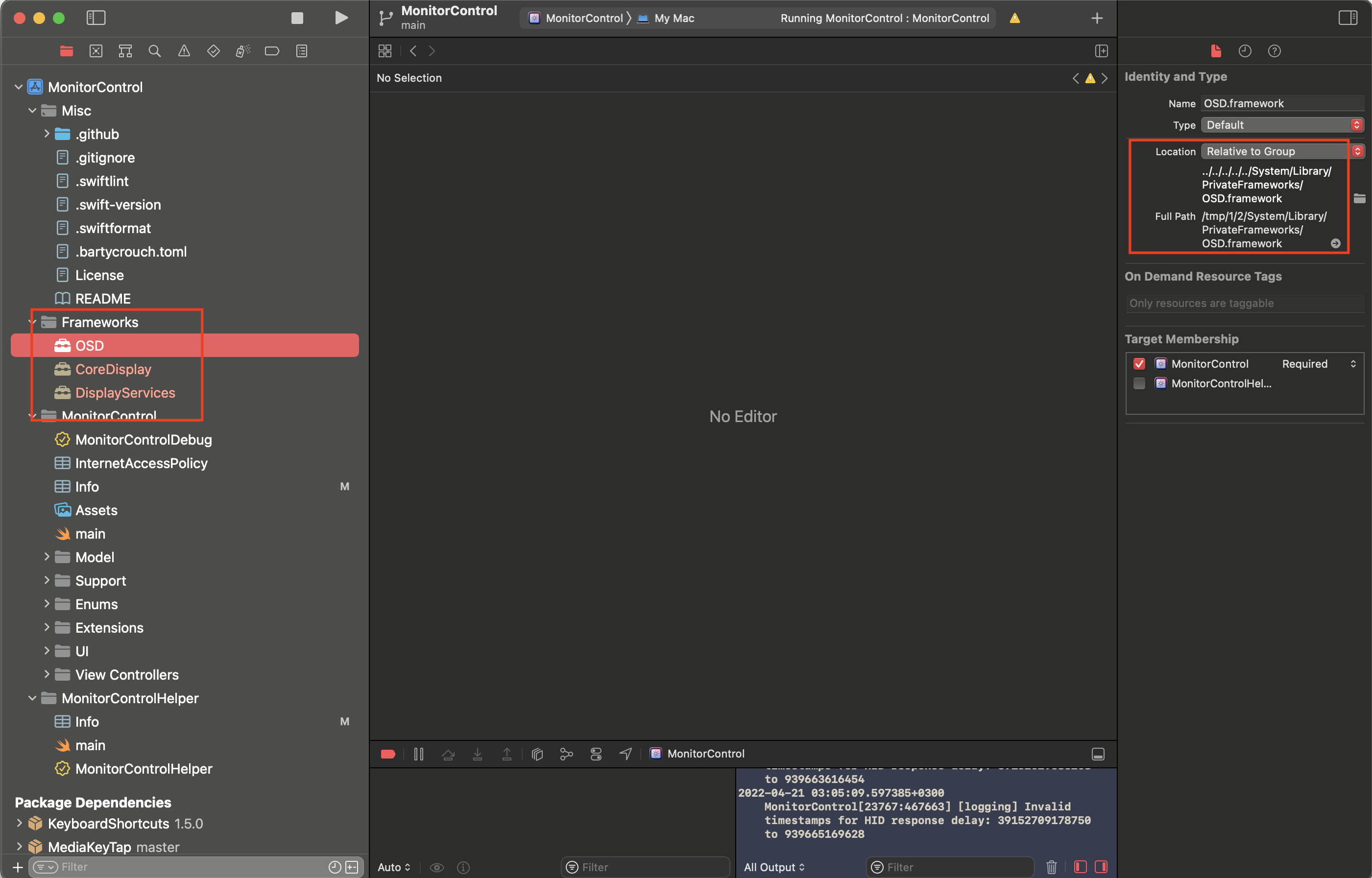Enable MonitorControlHelper target membership checkbox
Image resolution: width=1372 pixels, height=878 pixels.
point(1139,383)
